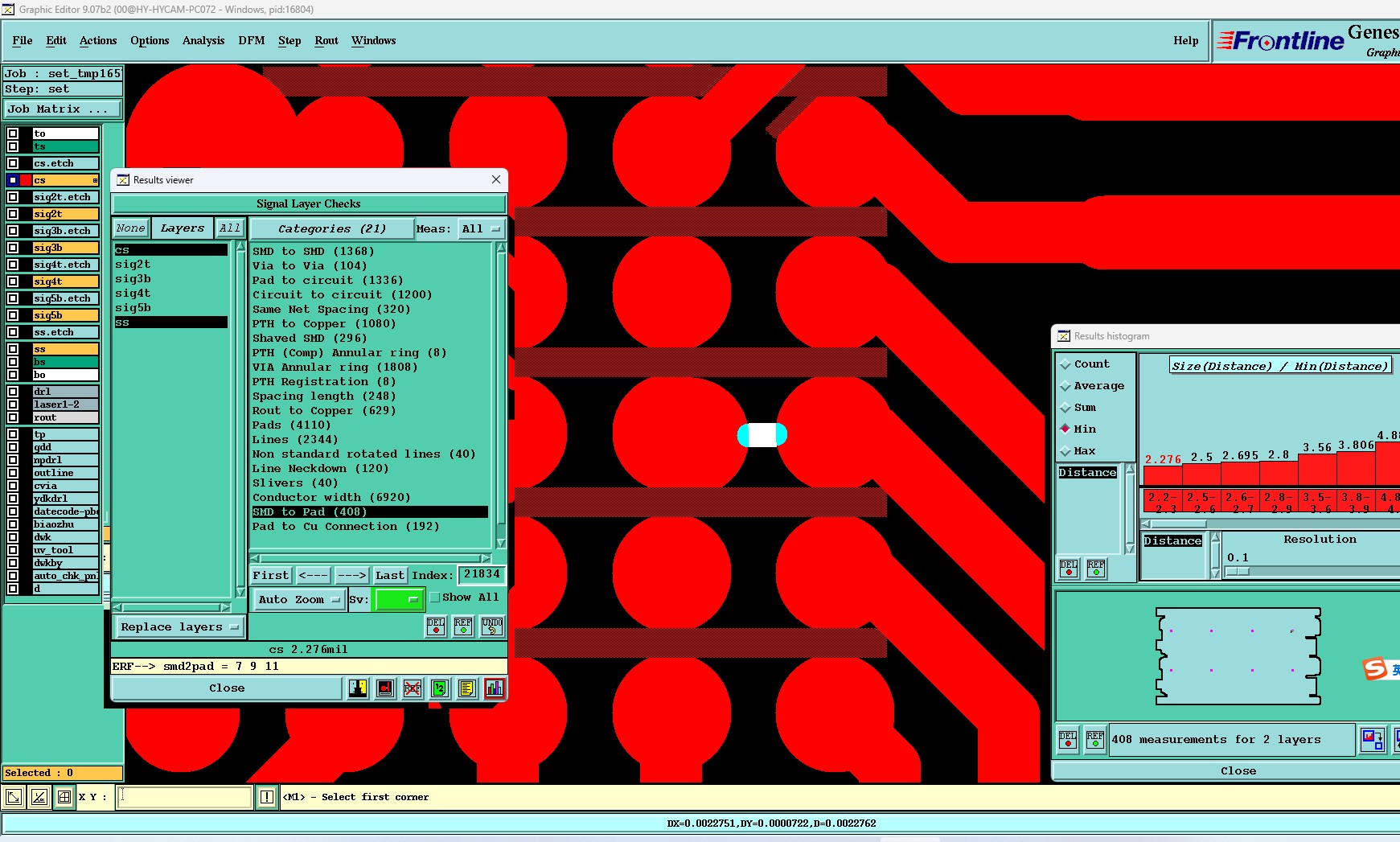Open the DFM menu
1400x842 pixels.
point(252,41)
